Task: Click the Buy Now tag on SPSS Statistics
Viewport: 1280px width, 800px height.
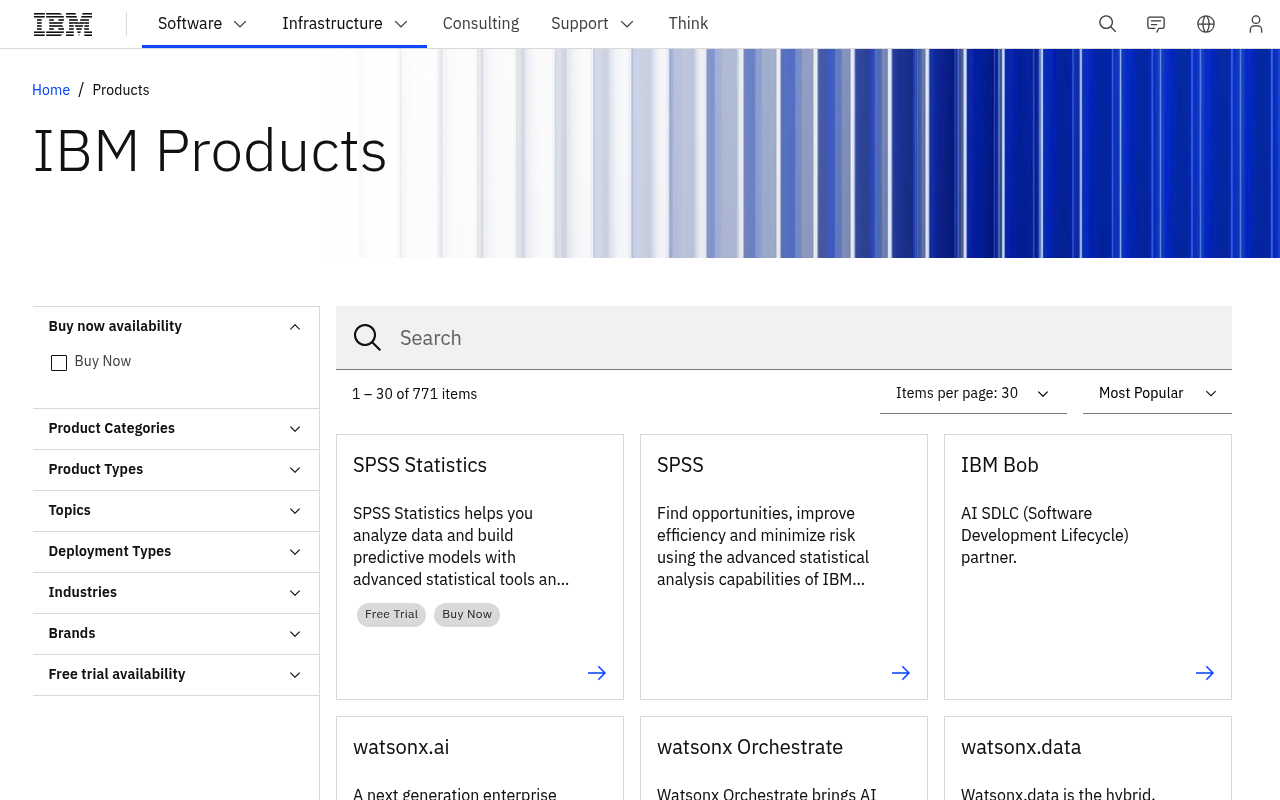Action: 467,615
